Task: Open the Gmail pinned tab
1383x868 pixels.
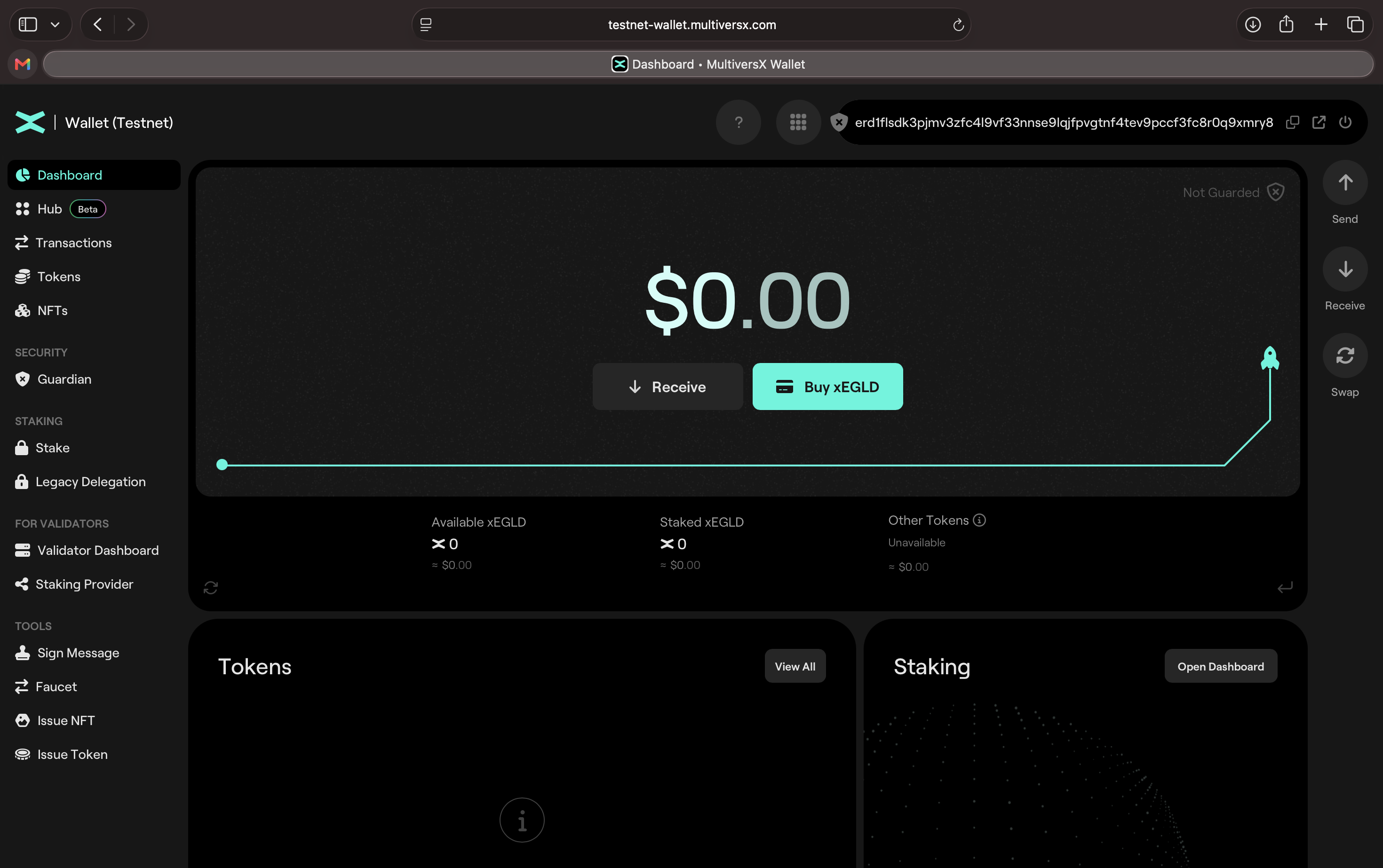Action: click(23, 64)
